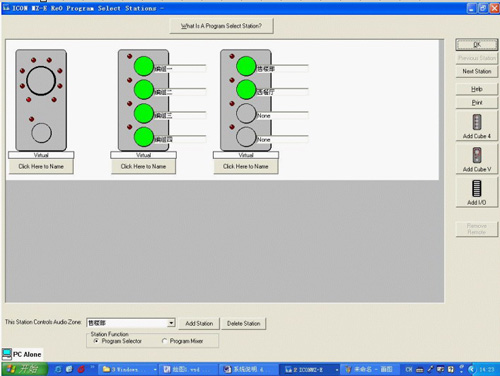Click the Add Station button
The height and width of the screenshot is (376, 500).
199,323
